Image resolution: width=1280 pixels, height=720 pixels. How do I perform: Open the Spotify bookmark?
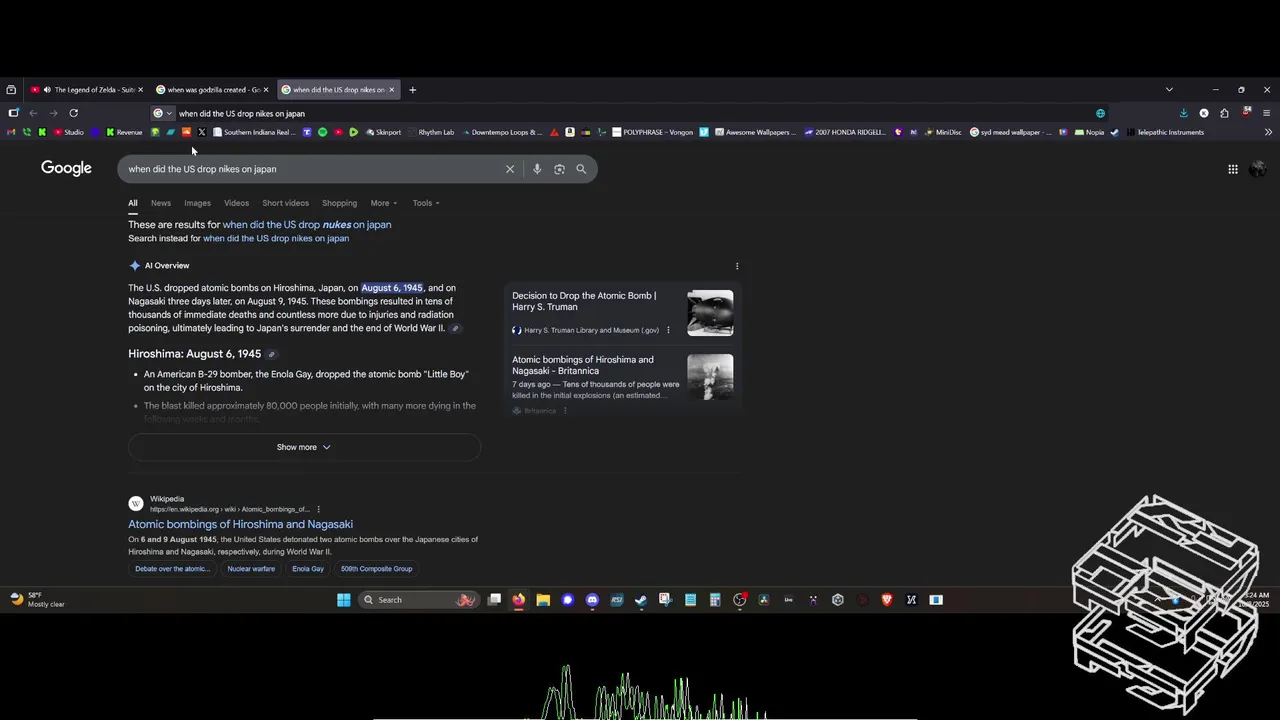[322, 132]
